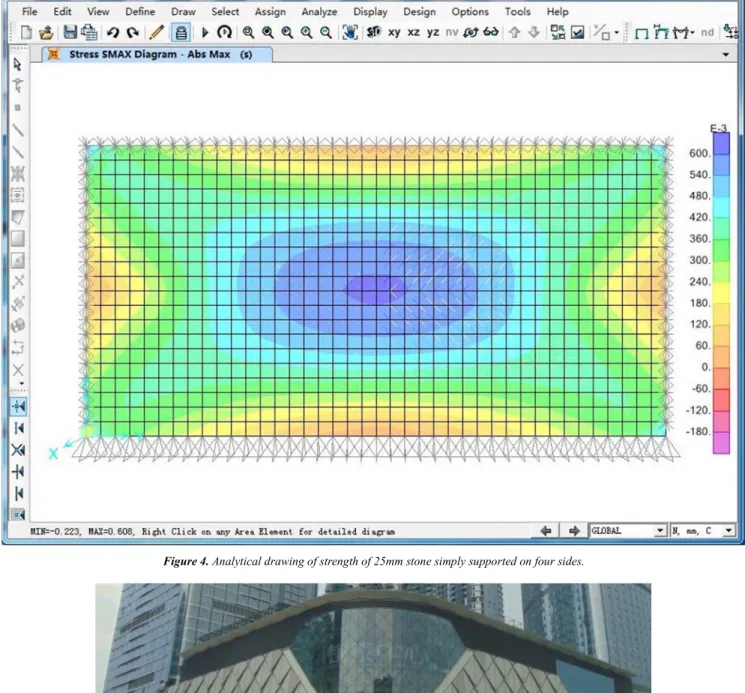
Task: Click the cyan X axis label
Action: [53, 454]
